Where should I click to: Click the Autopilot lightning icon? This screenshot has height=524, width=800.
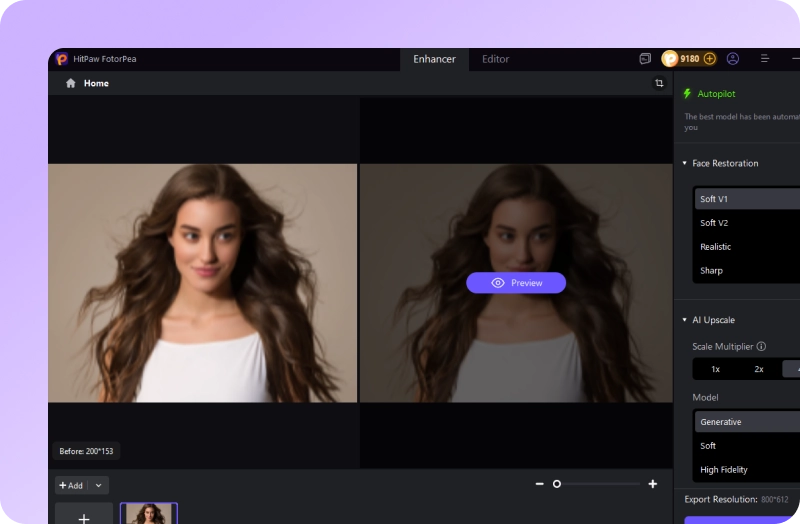[x=687, y=93]
